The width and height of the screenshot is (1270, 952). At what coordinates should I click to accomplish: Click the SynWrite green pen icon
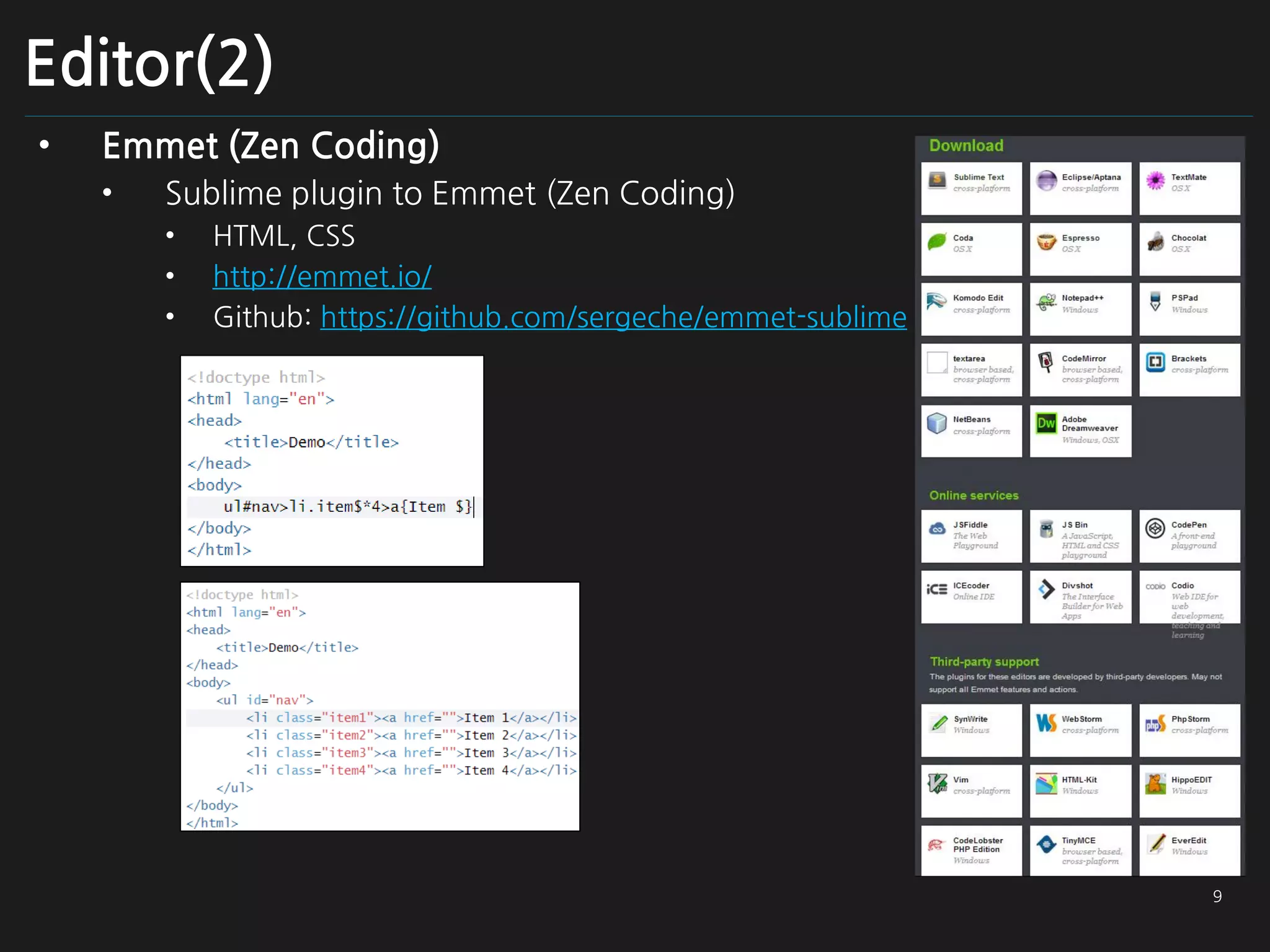point(938,723)
